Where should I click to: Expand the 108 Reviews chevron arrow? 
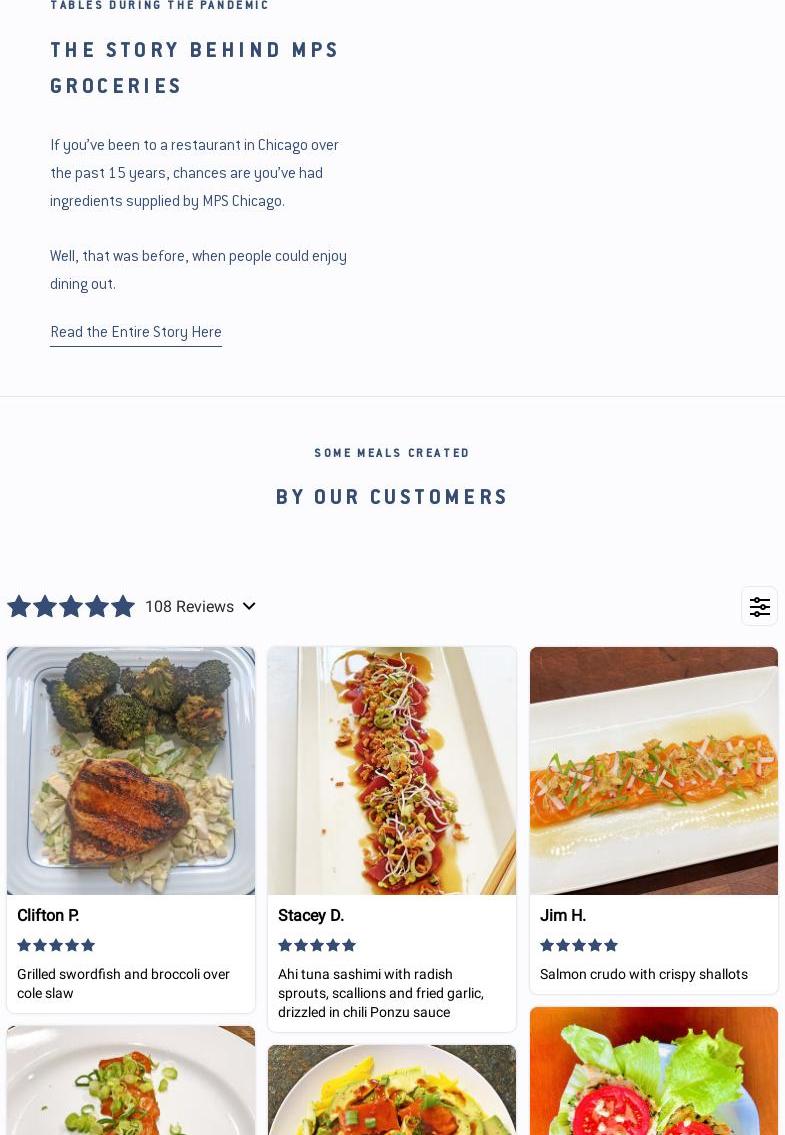(249, 606)
